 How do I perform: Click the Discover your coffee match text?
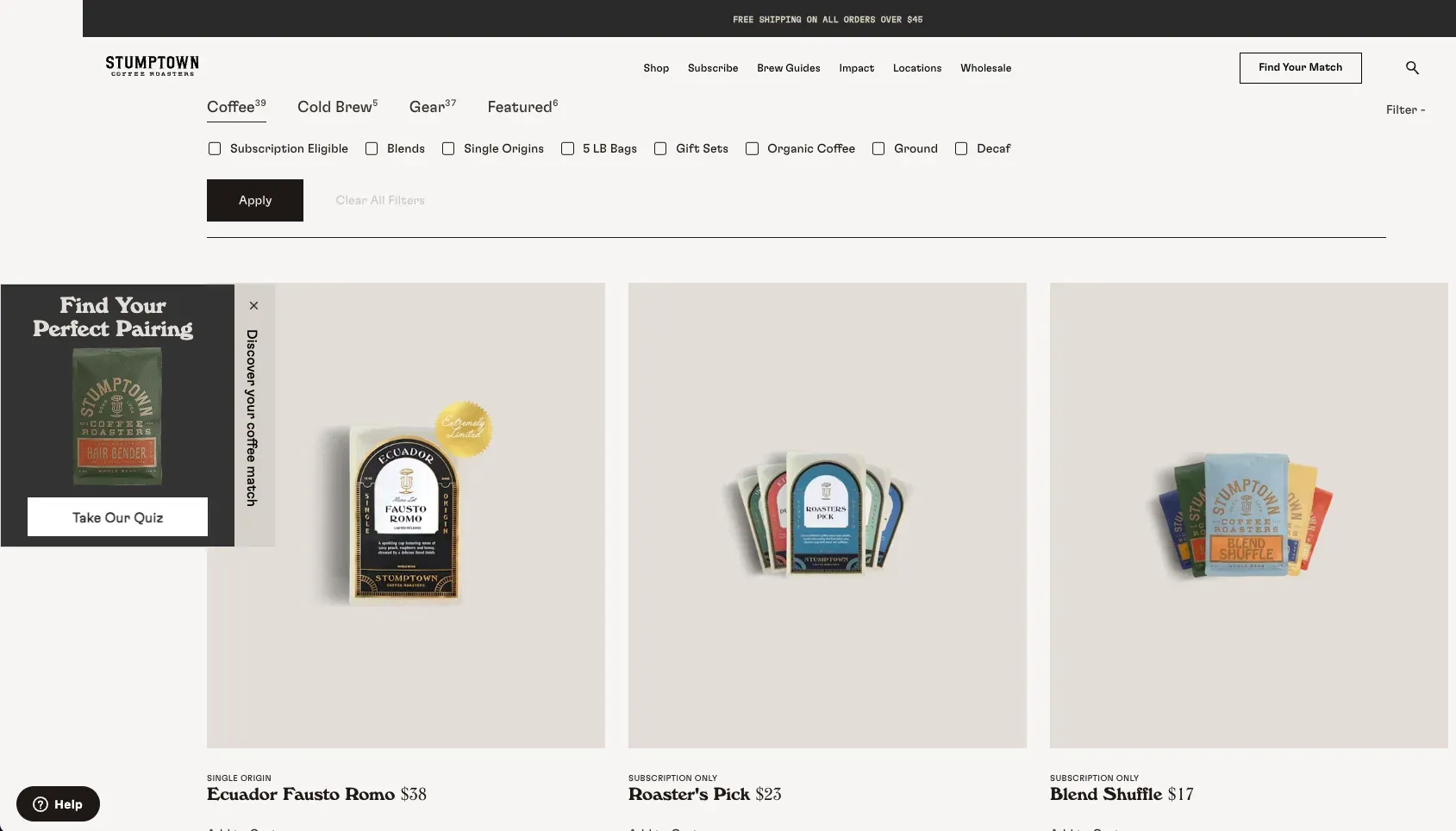[252, 417]
